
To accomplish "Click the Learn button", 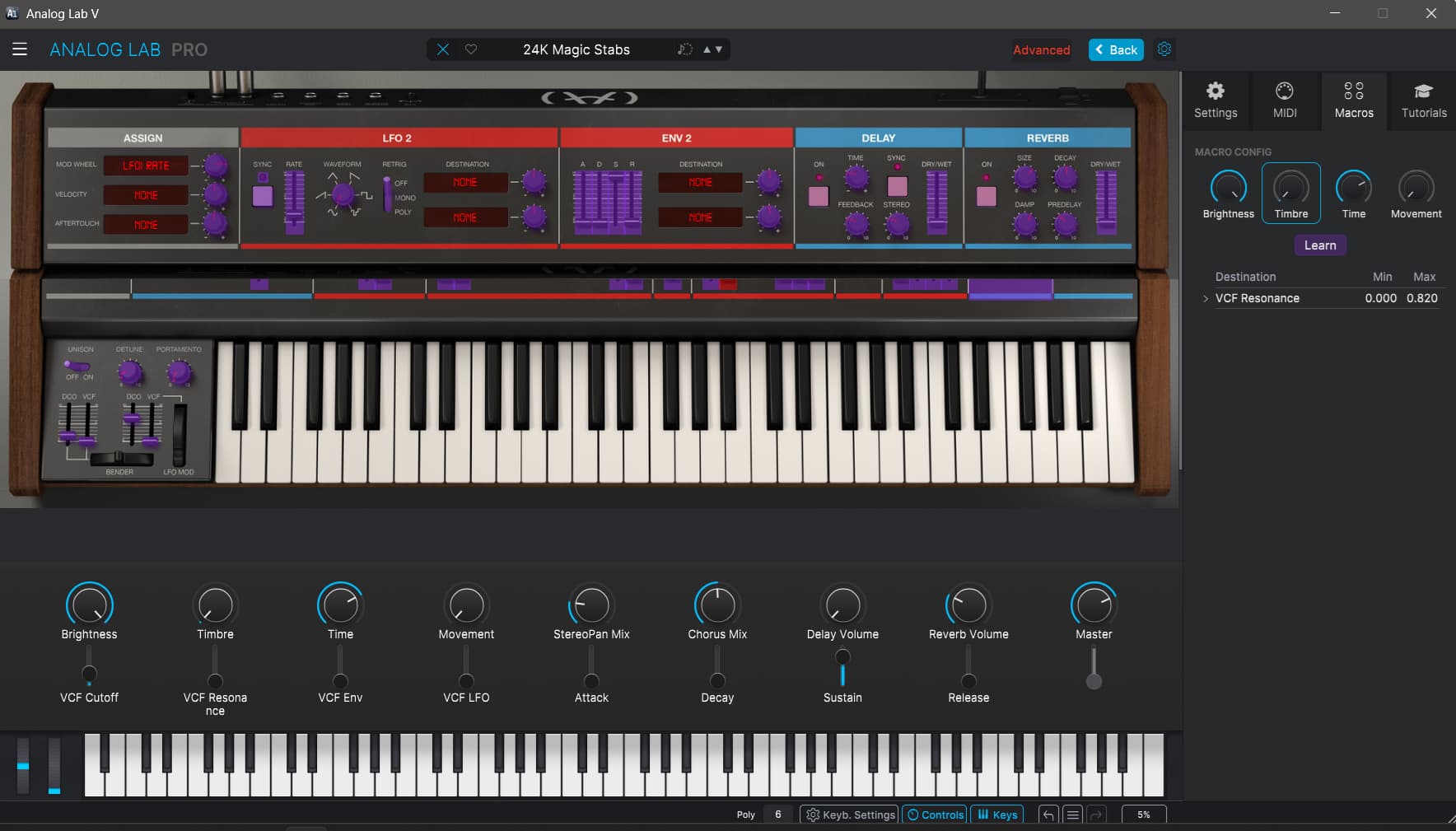I will click(x=1319, y=245).
